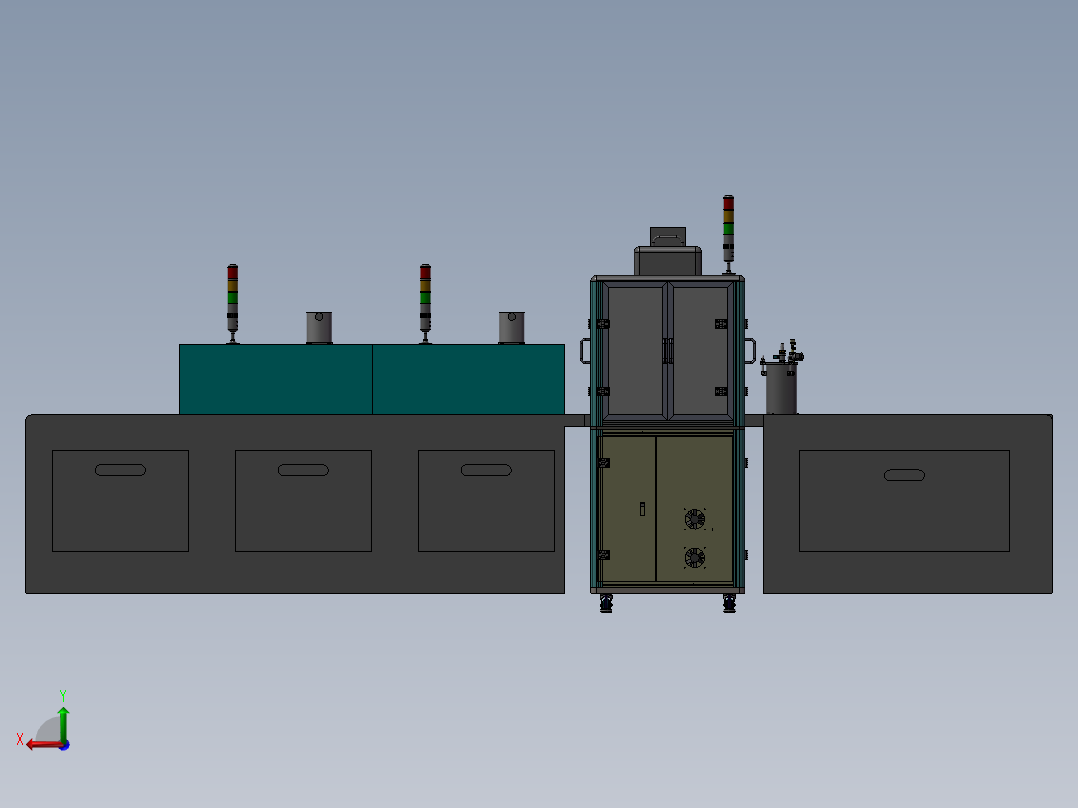Click the blue Z axis dot on triad
The width and height of the screenshot is (1078, 808).
64,745
